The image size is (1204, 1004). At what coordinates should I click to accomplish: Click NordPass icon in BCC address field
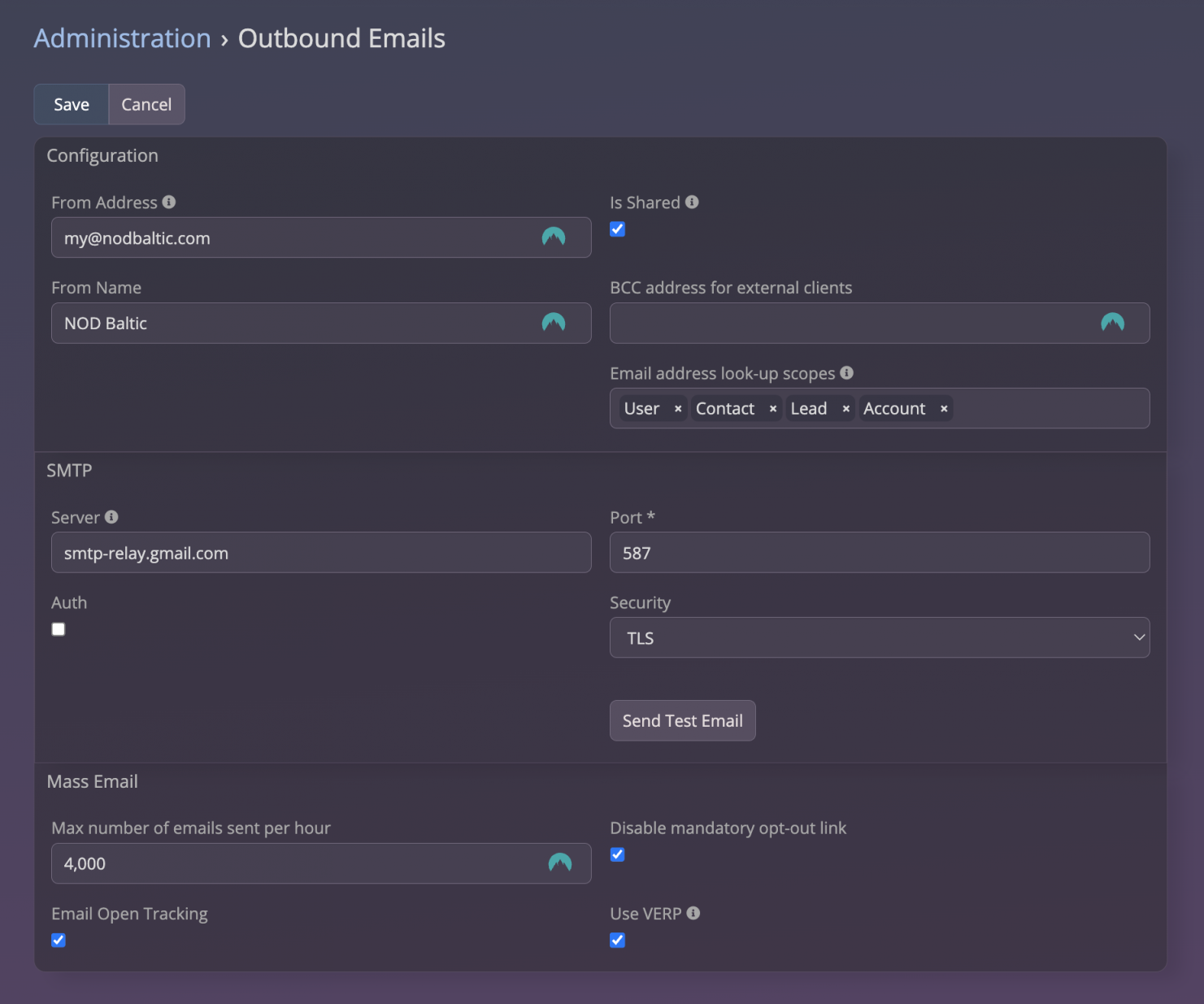[x=1113, y=323]
